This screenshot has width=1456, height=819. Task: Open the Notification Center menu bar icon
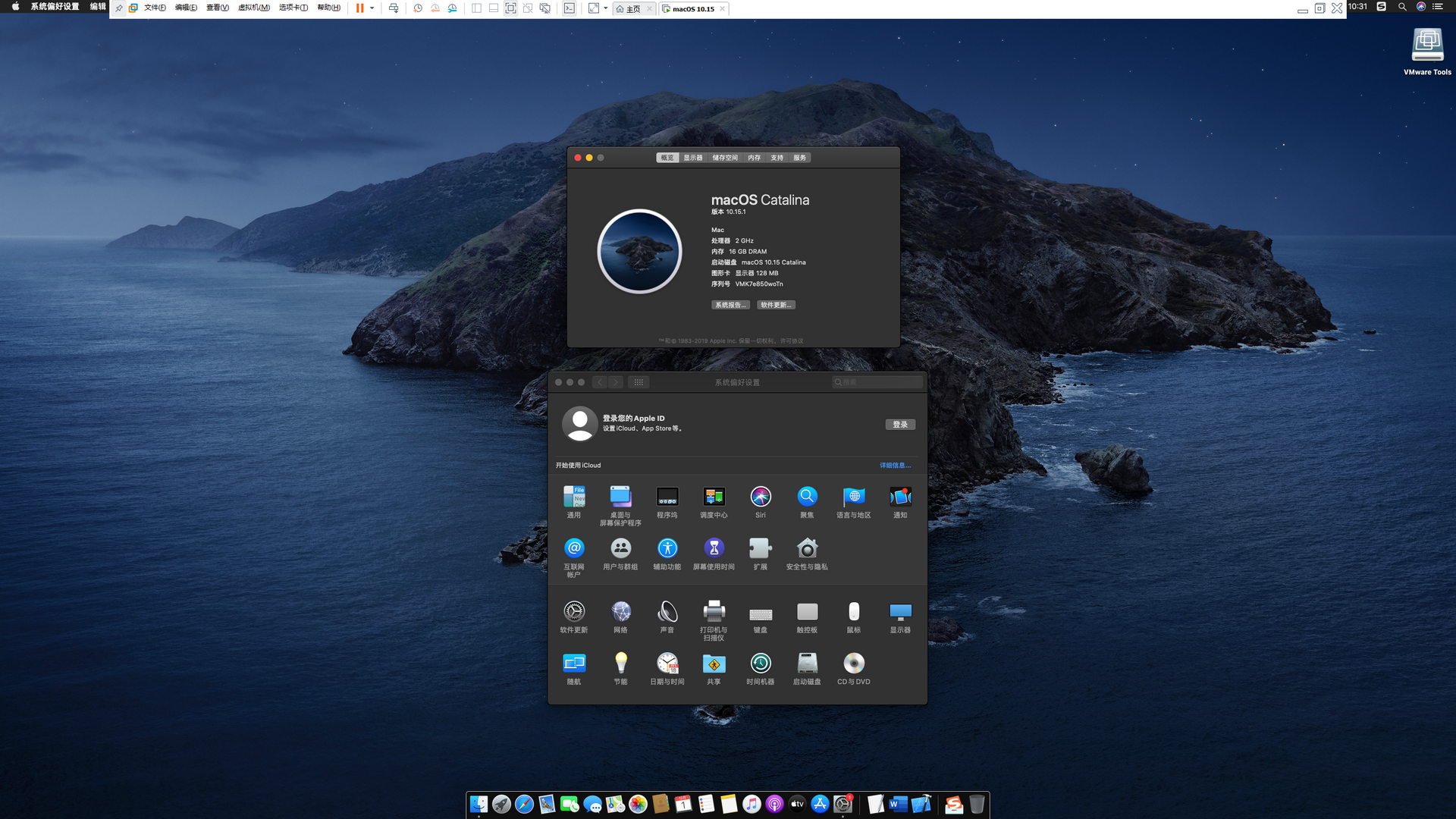point(1437,7)
